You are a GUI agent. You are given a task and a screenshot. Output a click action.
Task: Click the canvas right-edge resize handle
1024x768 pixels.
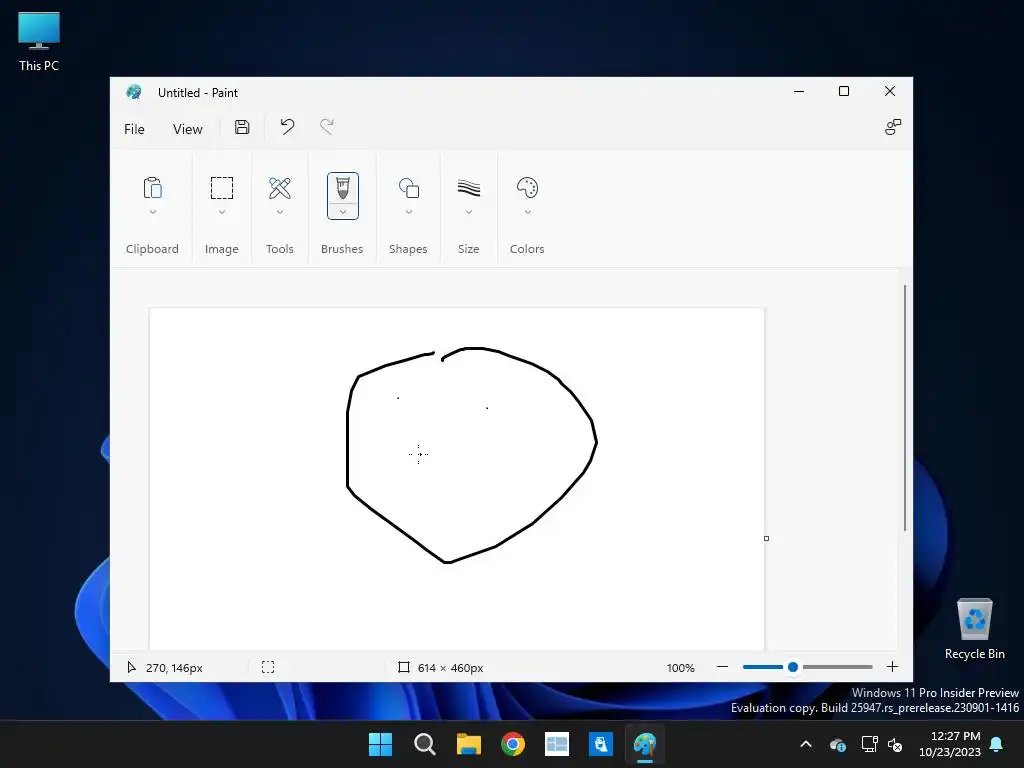(x=766, y=538)
